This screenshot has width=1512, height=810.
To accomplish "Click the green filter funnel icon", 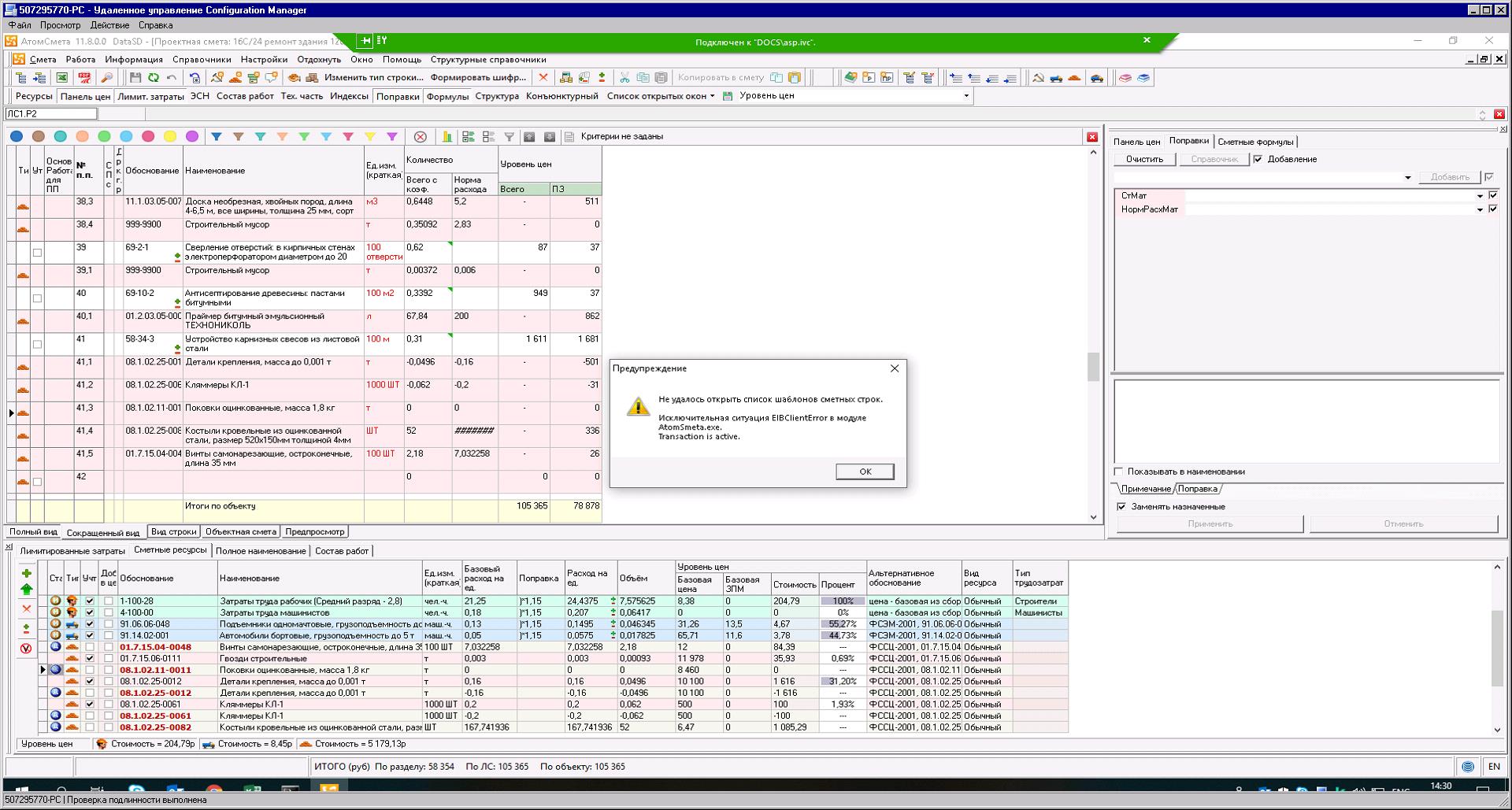I will click(x=304, y=136).
